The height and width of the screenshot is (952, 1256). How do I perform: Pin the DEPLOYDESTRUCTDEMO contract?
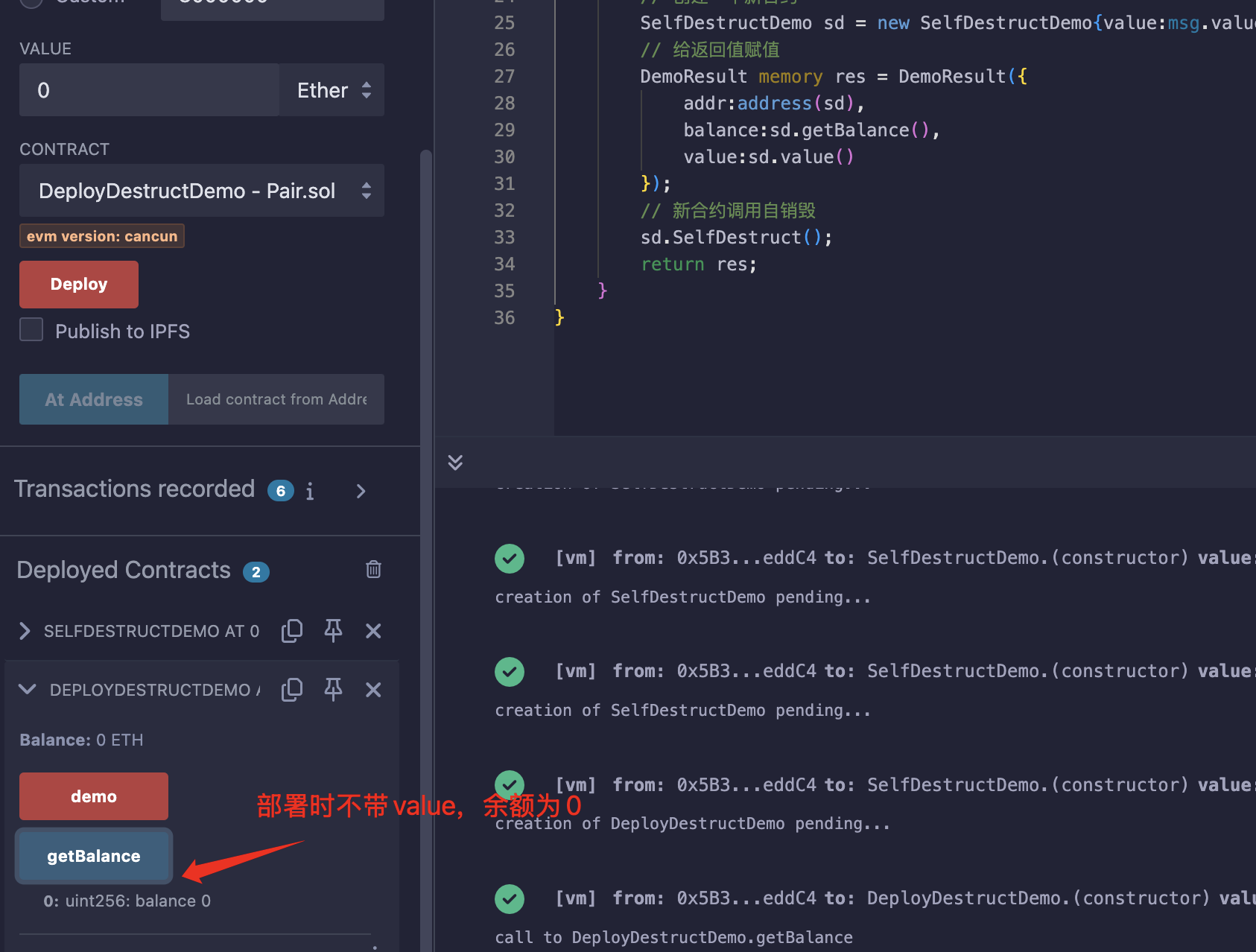pos(333,690)
